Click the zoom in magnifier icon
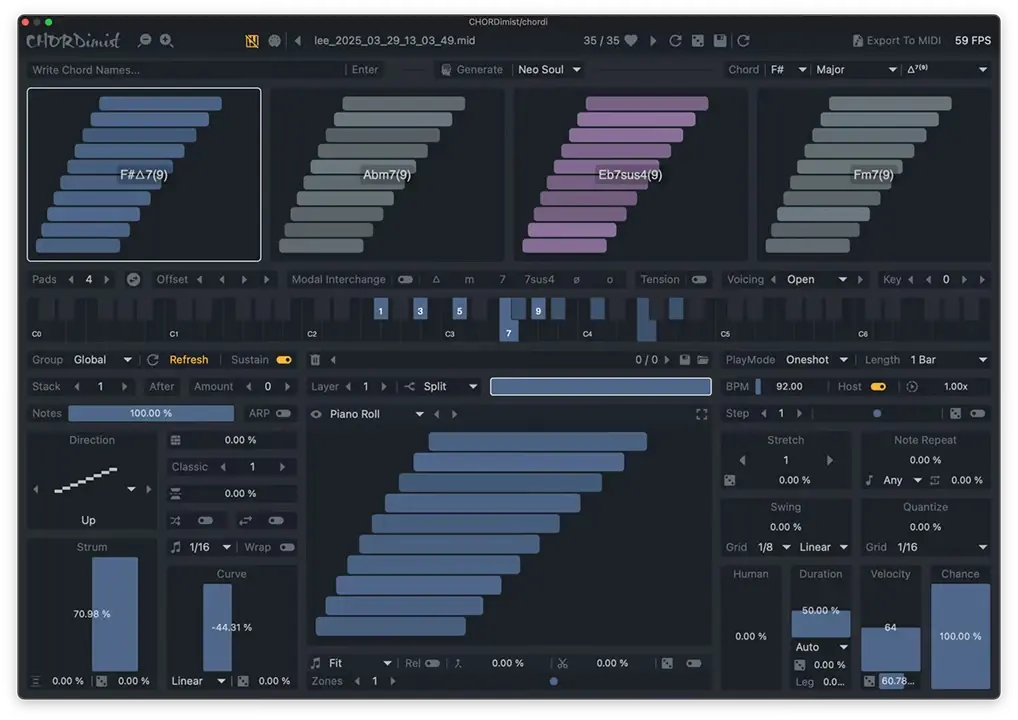 point(167,41)
